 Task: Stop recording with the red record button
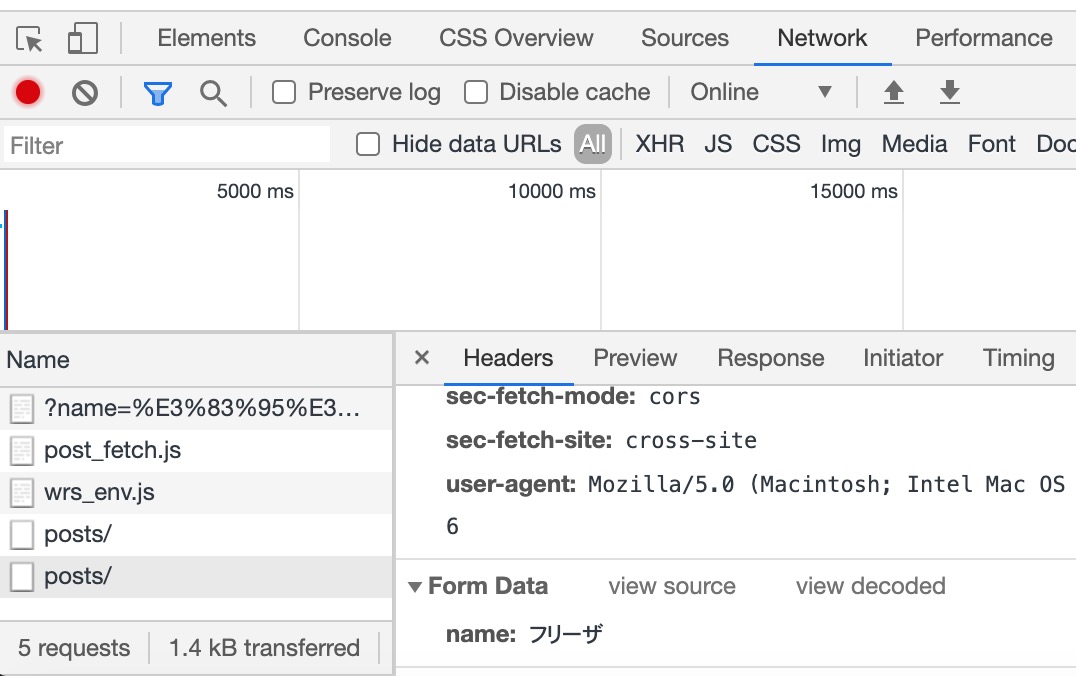point(28,92)
